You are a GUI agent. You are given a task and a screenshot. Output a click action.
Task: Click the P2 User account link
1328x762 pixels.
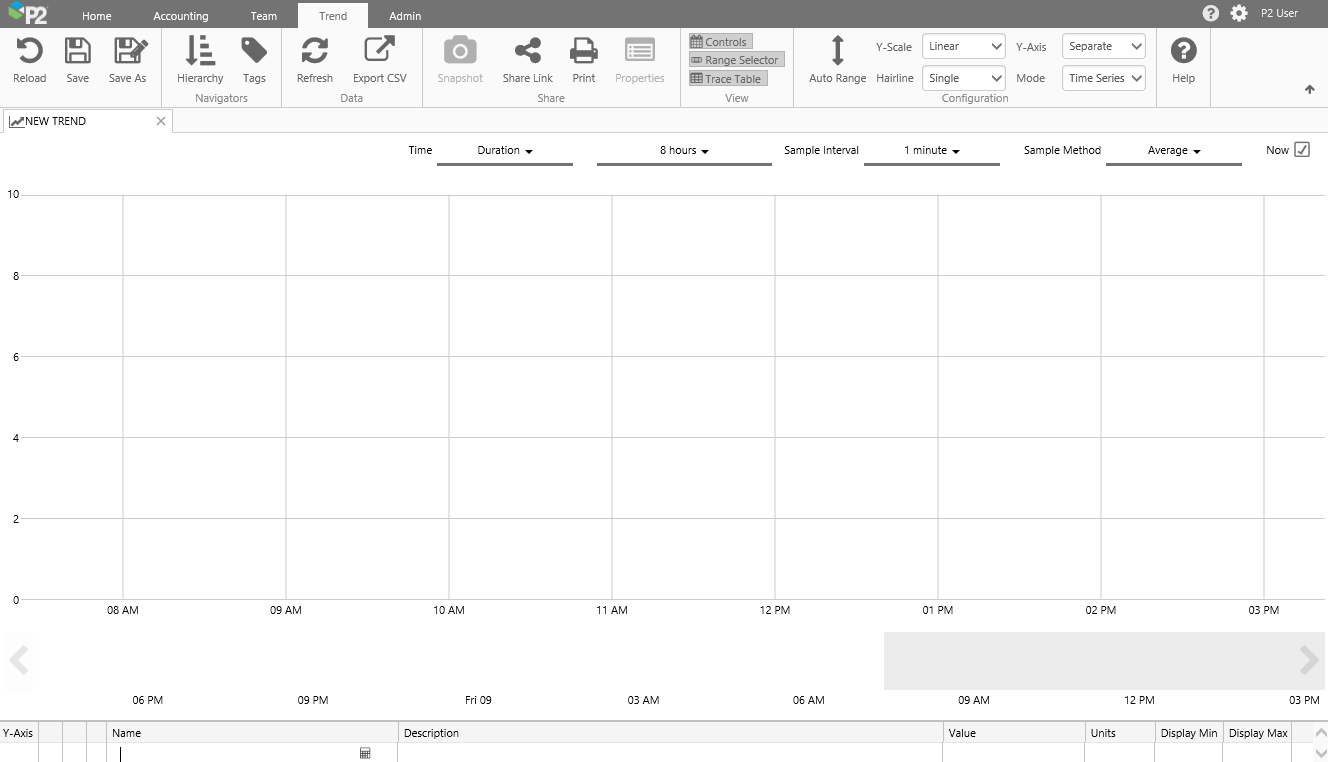tap(1279, 13)
